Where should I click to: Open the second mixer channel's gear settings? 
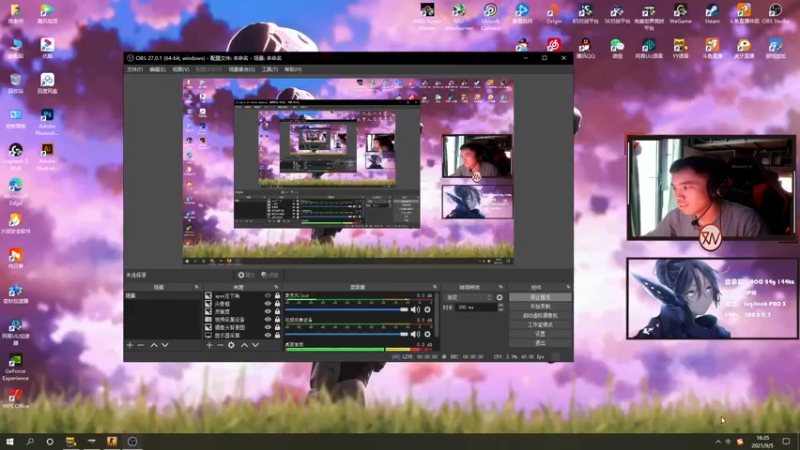[x=428, y=334]
